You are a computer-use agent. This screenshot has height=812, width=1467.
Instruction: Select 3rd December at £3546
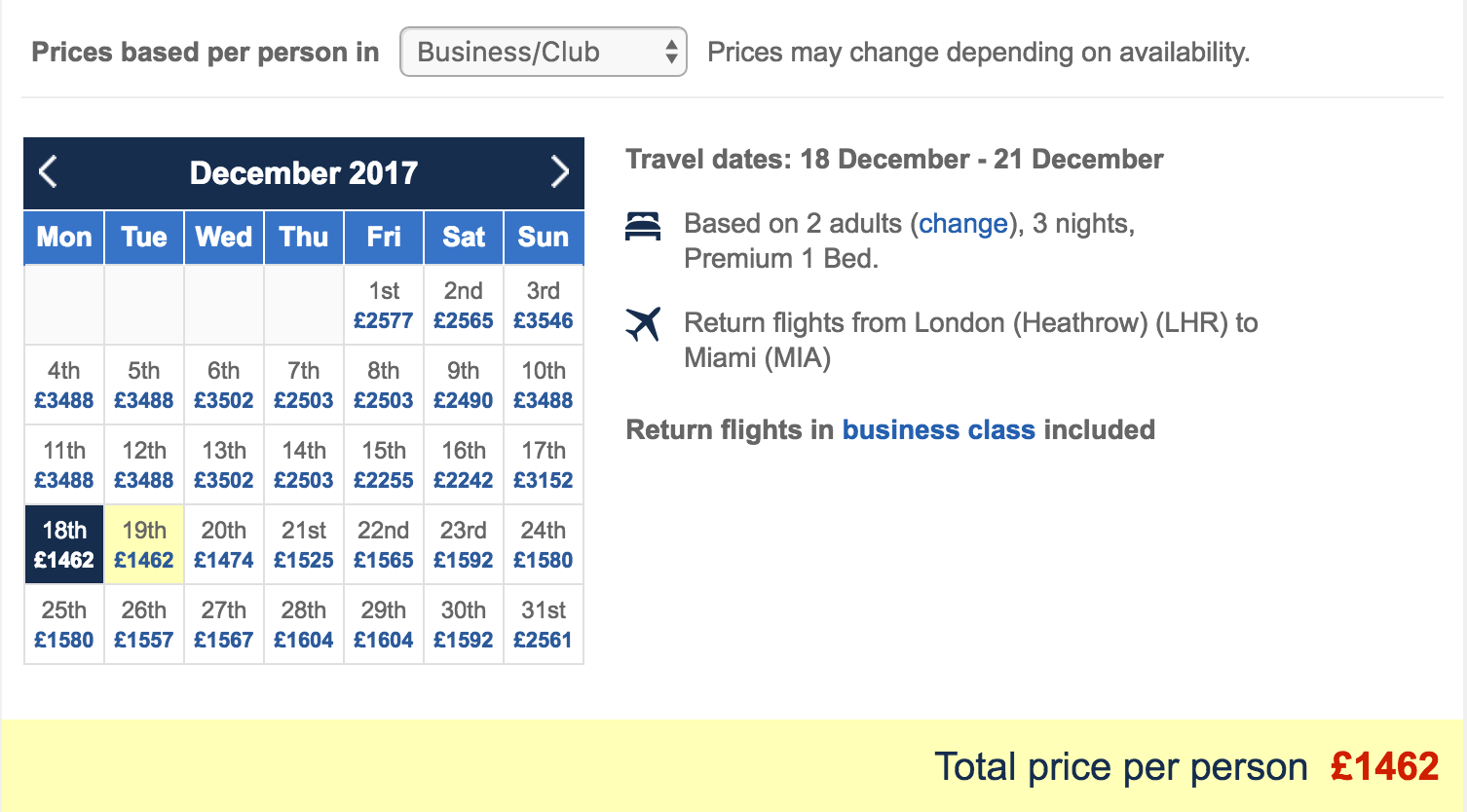(544, 305)
